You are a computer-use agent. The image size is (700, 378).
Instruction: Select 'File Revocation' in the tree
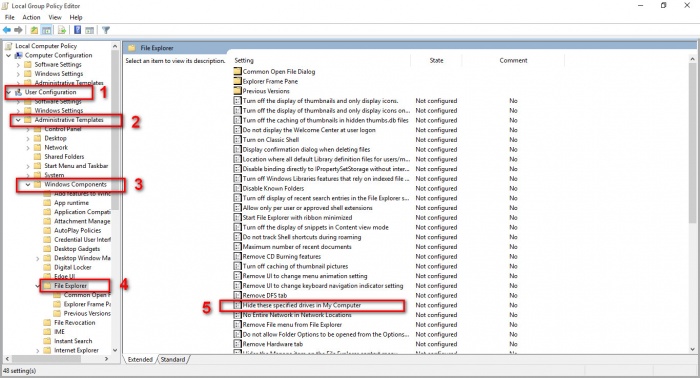(75, 323)
